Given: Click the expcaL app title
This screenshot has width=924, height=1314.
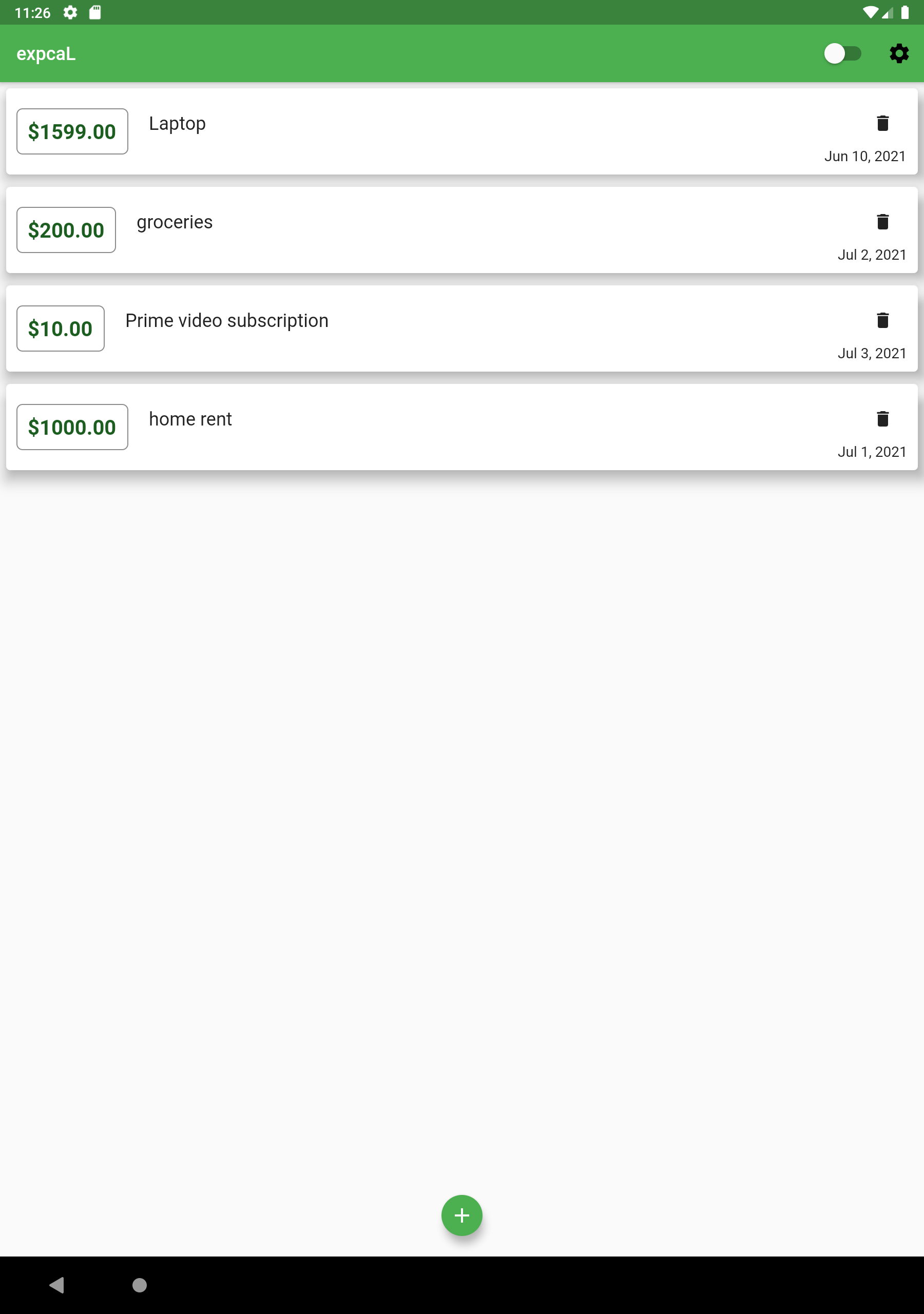Looking at the screenshot, I should 46,54.
